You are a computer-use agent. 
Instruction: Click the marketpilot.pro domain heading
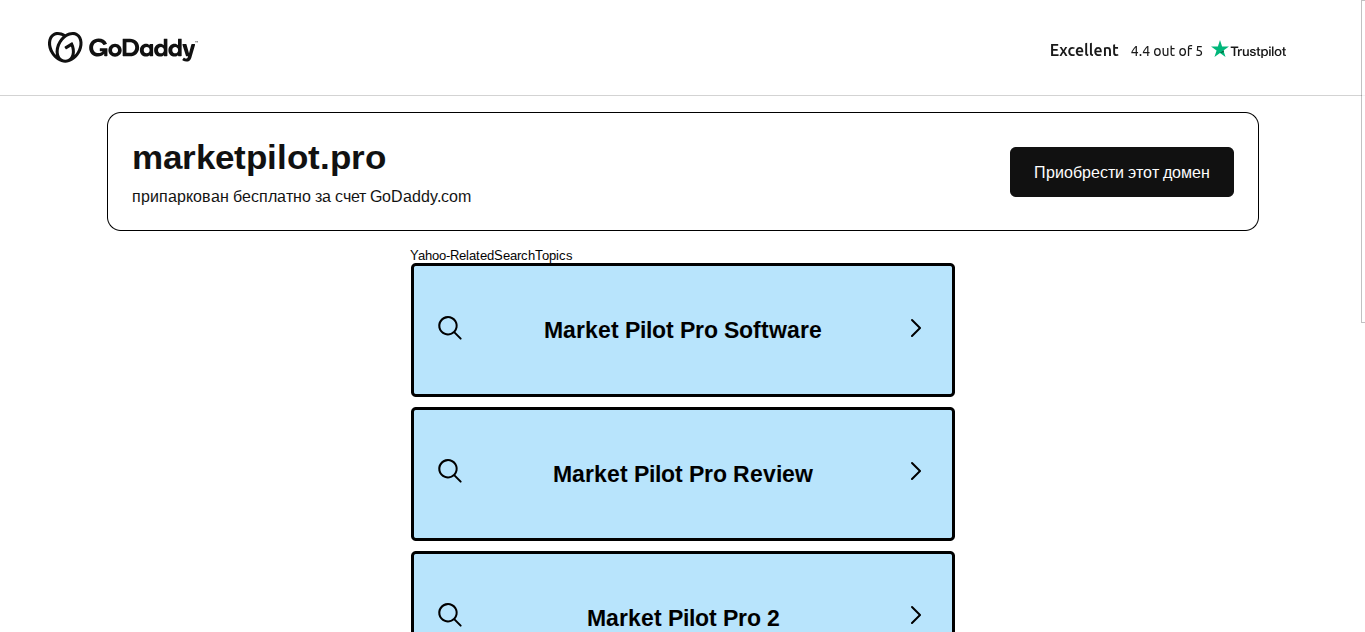(259, 157)
